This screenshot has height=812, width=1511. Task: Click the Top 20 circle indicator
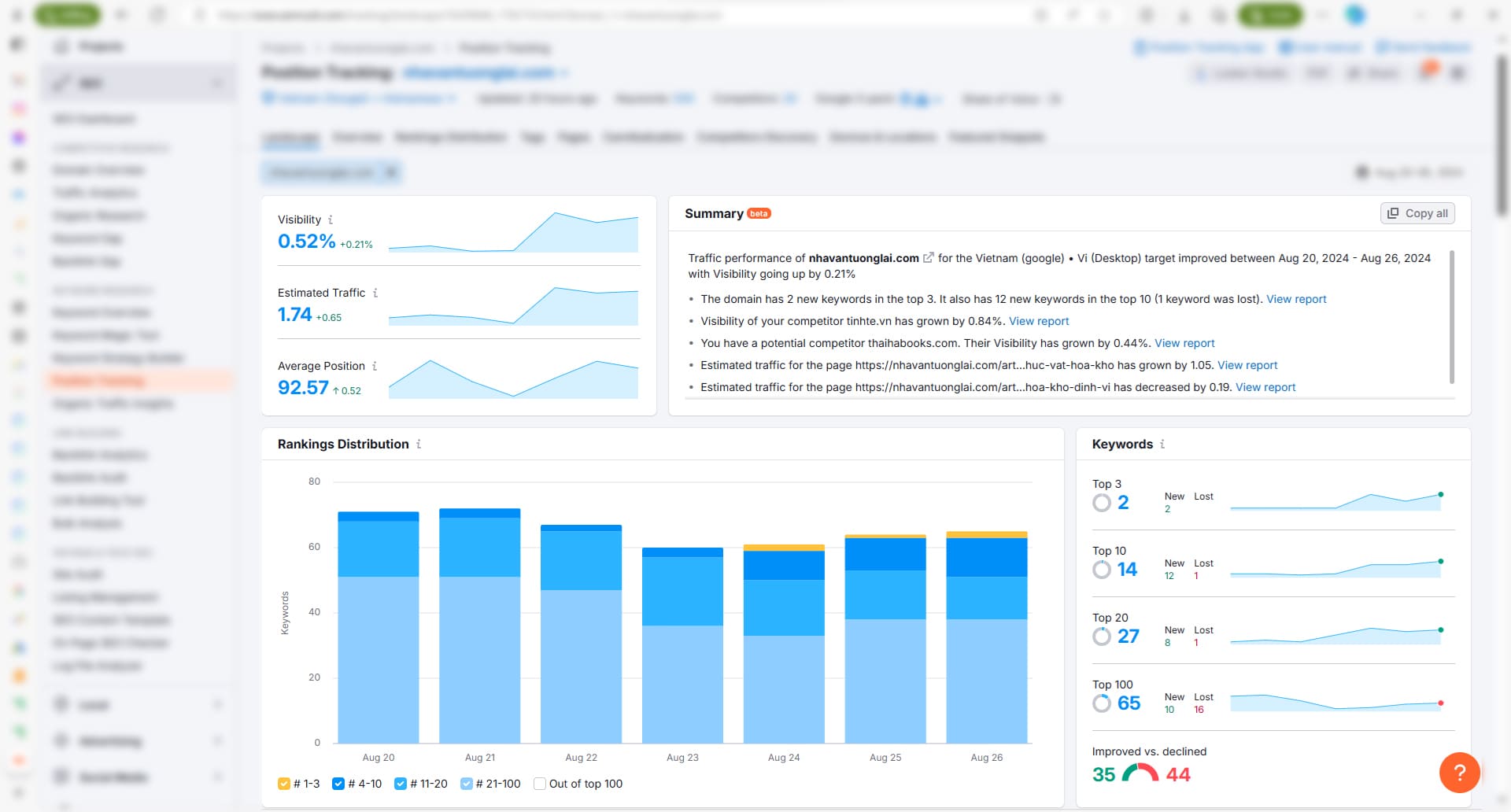[1102, 637]
